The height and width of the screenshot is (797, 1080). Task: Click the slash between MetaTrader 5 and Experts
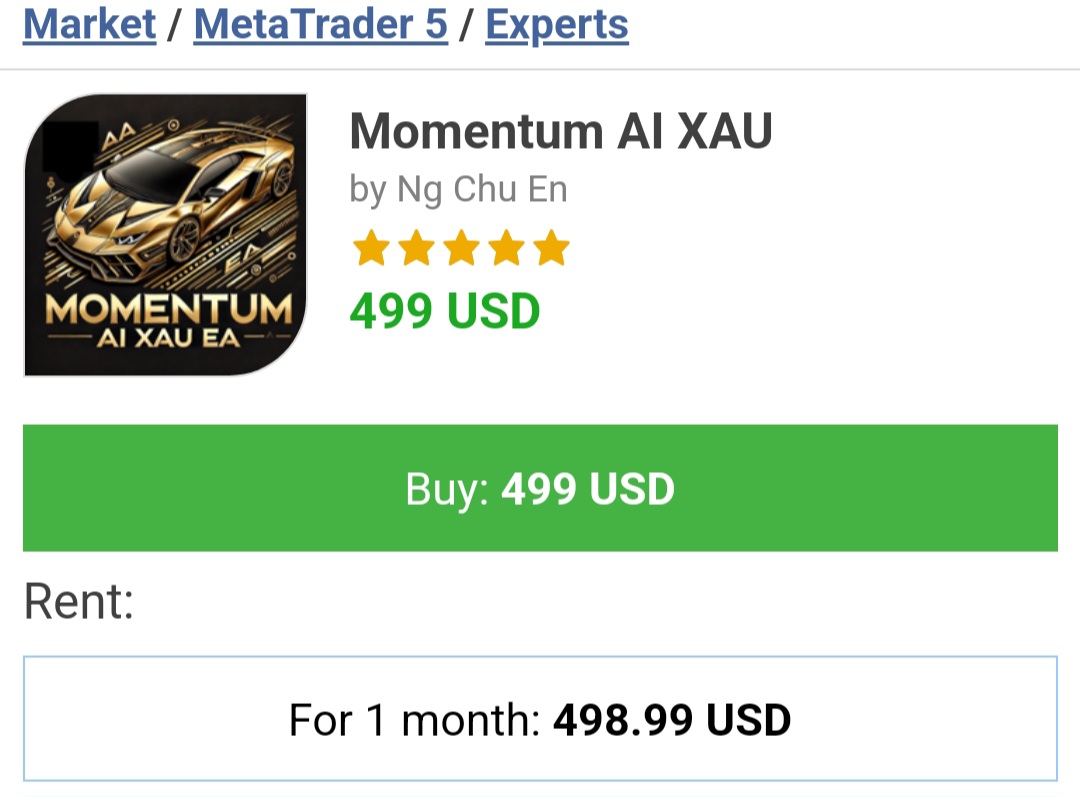pyautogui.click(x=466, y=24)
